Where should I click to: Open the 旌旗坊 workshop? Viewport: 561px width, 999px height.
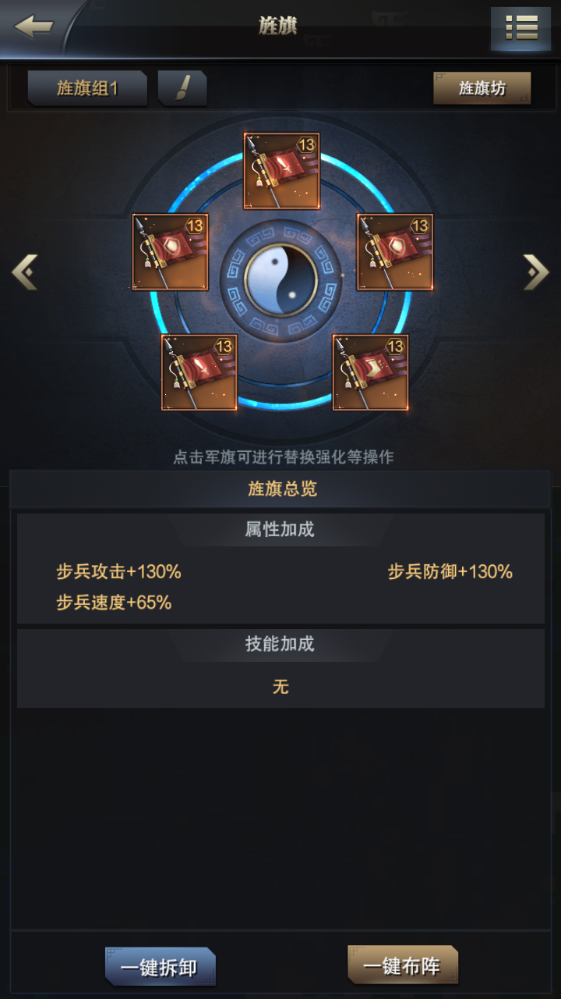click(482, 88)
